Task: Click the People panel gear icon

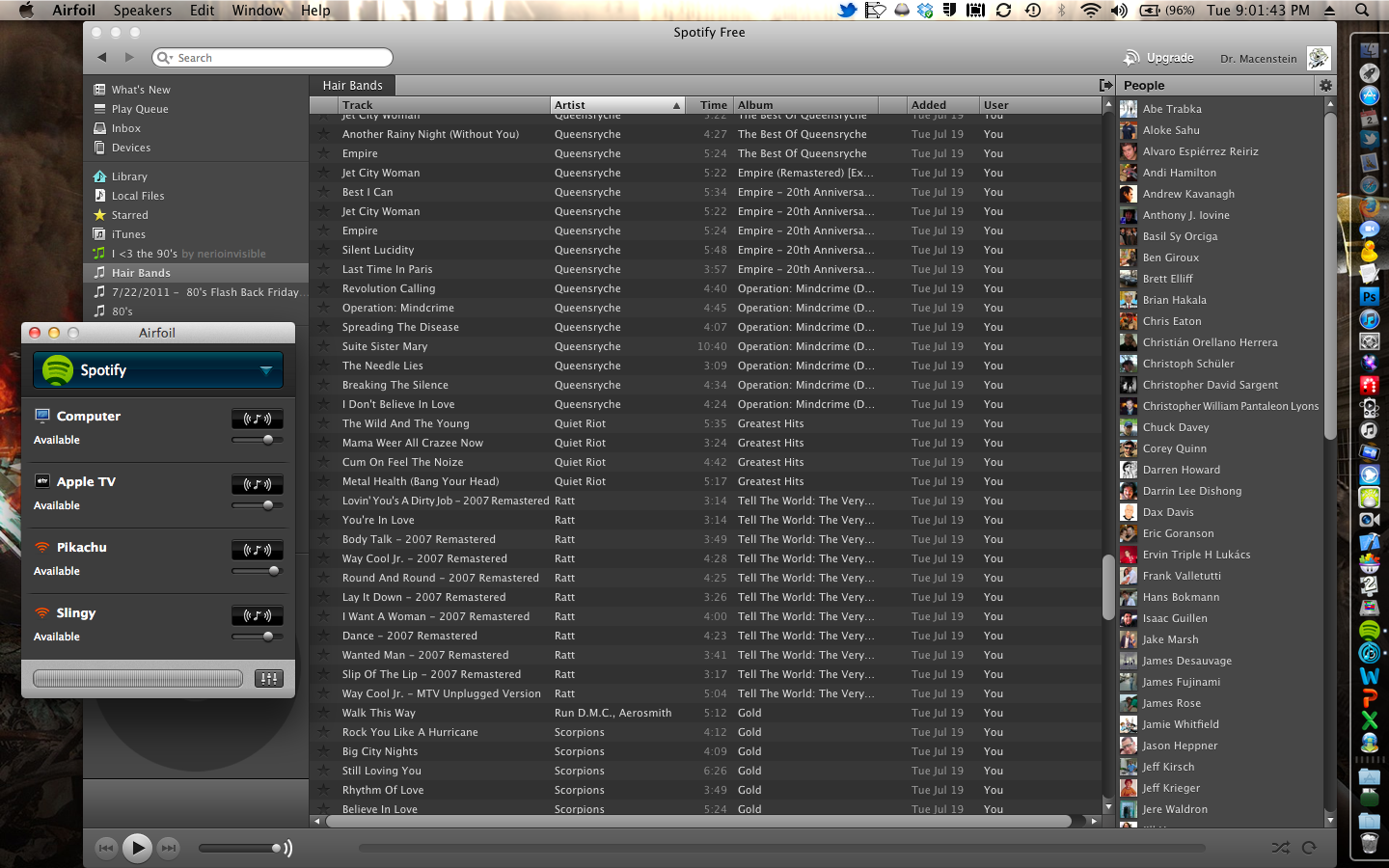Action: [1325, 86]
